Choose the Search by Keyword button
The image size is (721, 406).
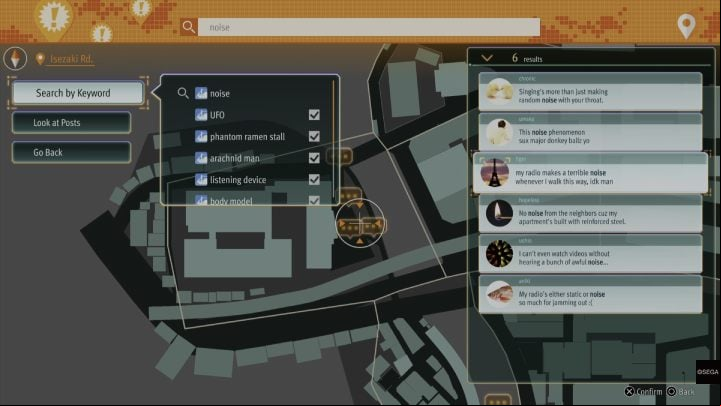point(78,93)
